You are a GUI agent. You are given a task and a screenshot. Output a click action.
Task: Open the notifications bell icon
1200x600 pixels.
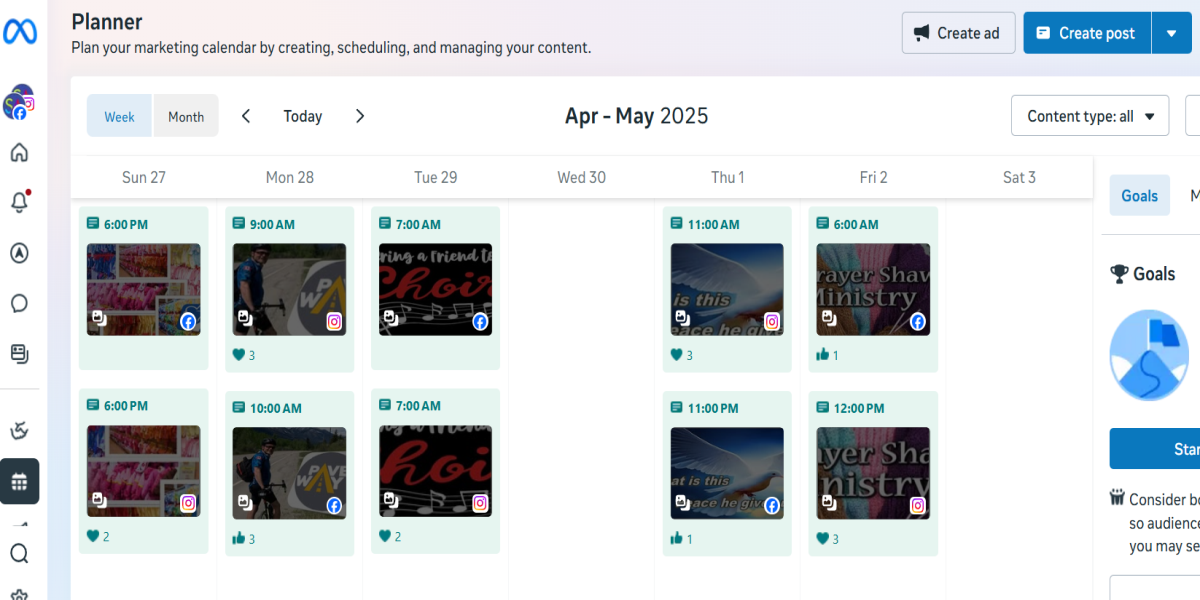tap(19, 203)
